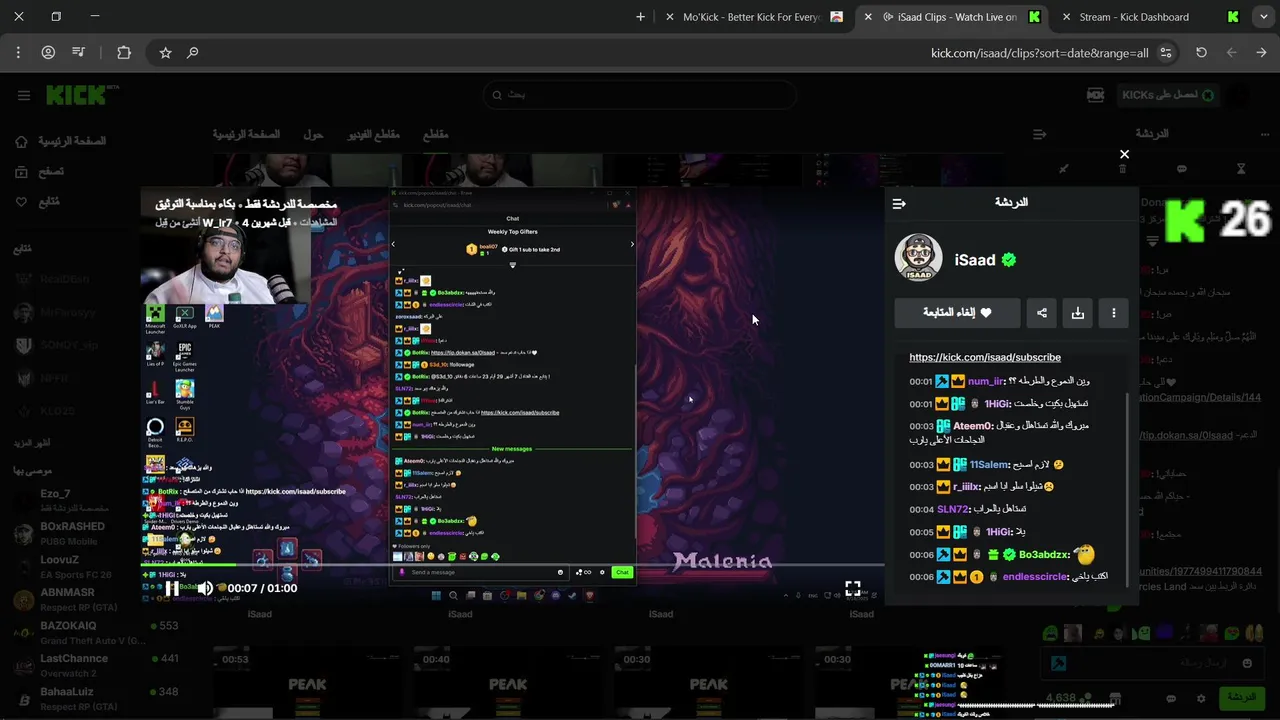Viewport: 1280px width, 720px height.
Task: Click the Kick search field
Action: (640, 95)
